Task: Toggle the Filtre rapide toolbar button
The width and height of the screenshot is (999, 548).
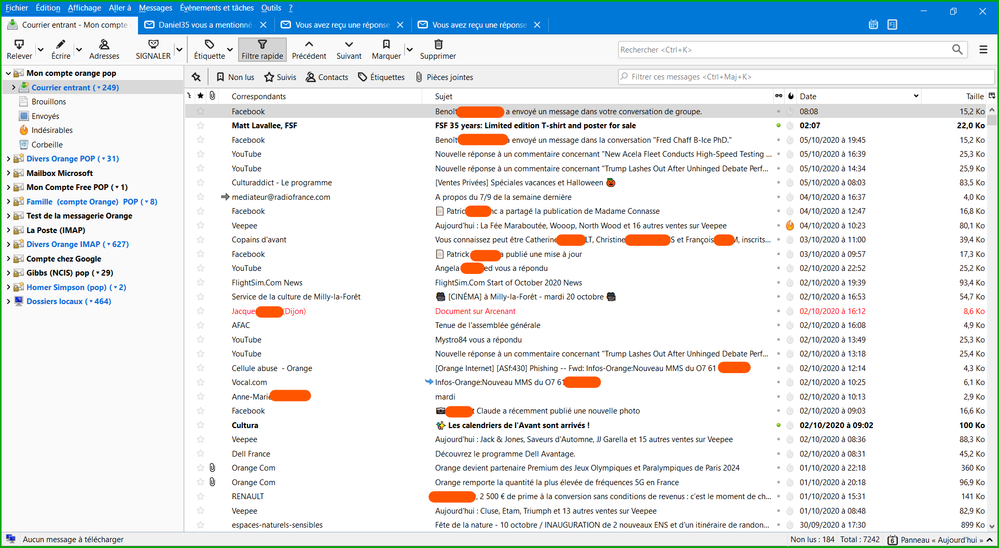Action: click(x=262, y=50)
